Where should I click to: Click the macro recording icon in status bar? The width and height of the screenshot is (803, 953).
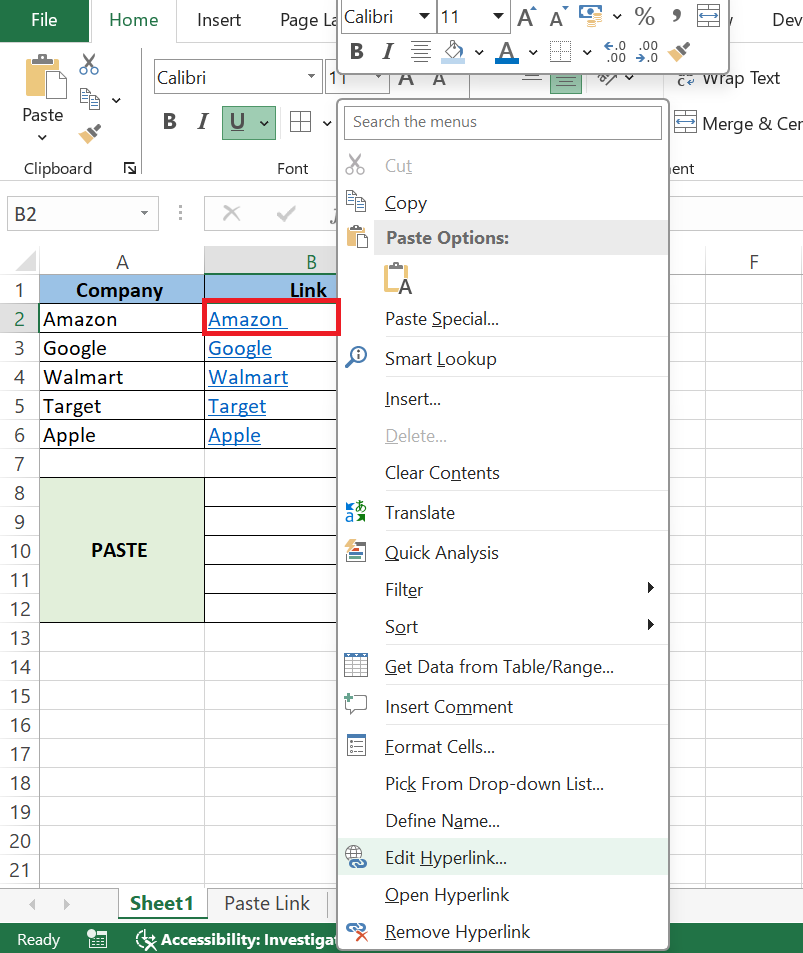pyautogui.click(x=97, y=940)
